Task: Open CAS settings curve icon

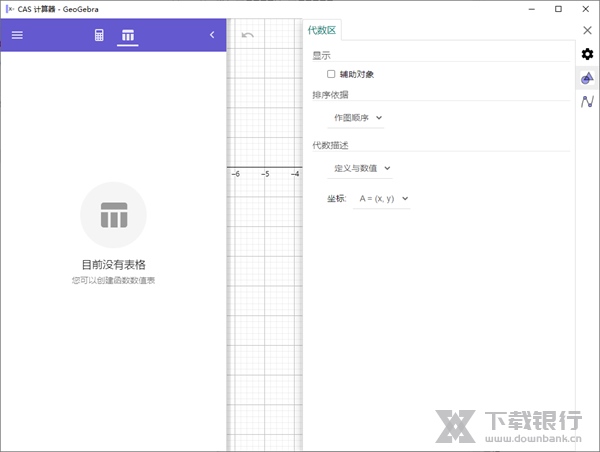Action: click(587, 101)
